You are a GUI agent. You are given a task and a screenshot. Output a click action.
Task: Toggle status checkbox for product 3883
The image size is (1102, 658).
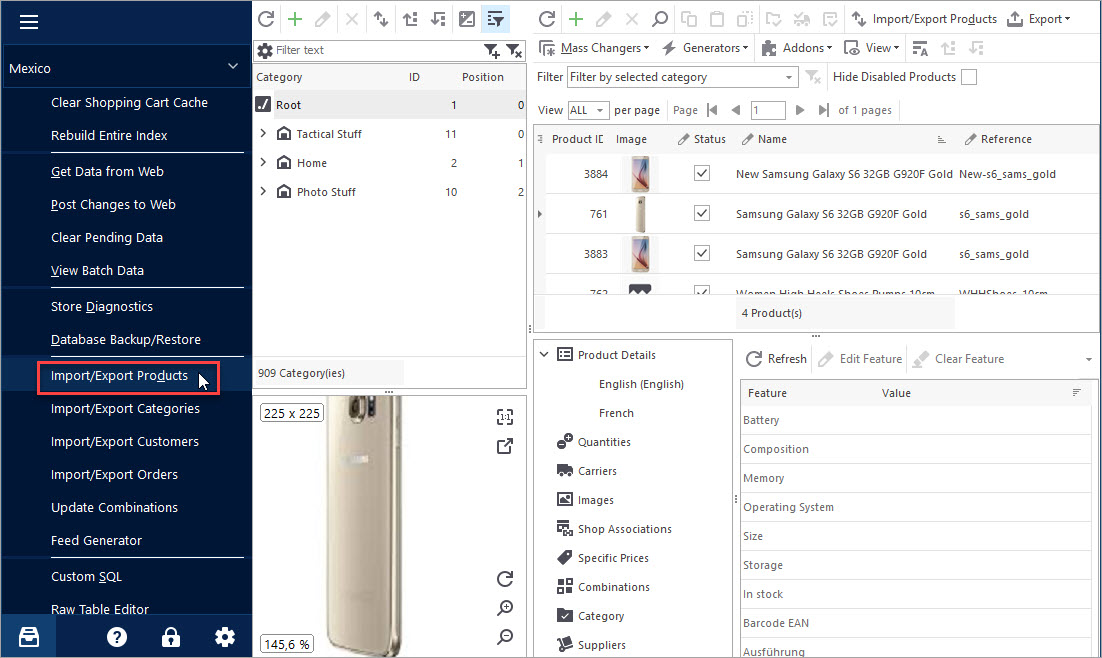(x=701, y=253)
